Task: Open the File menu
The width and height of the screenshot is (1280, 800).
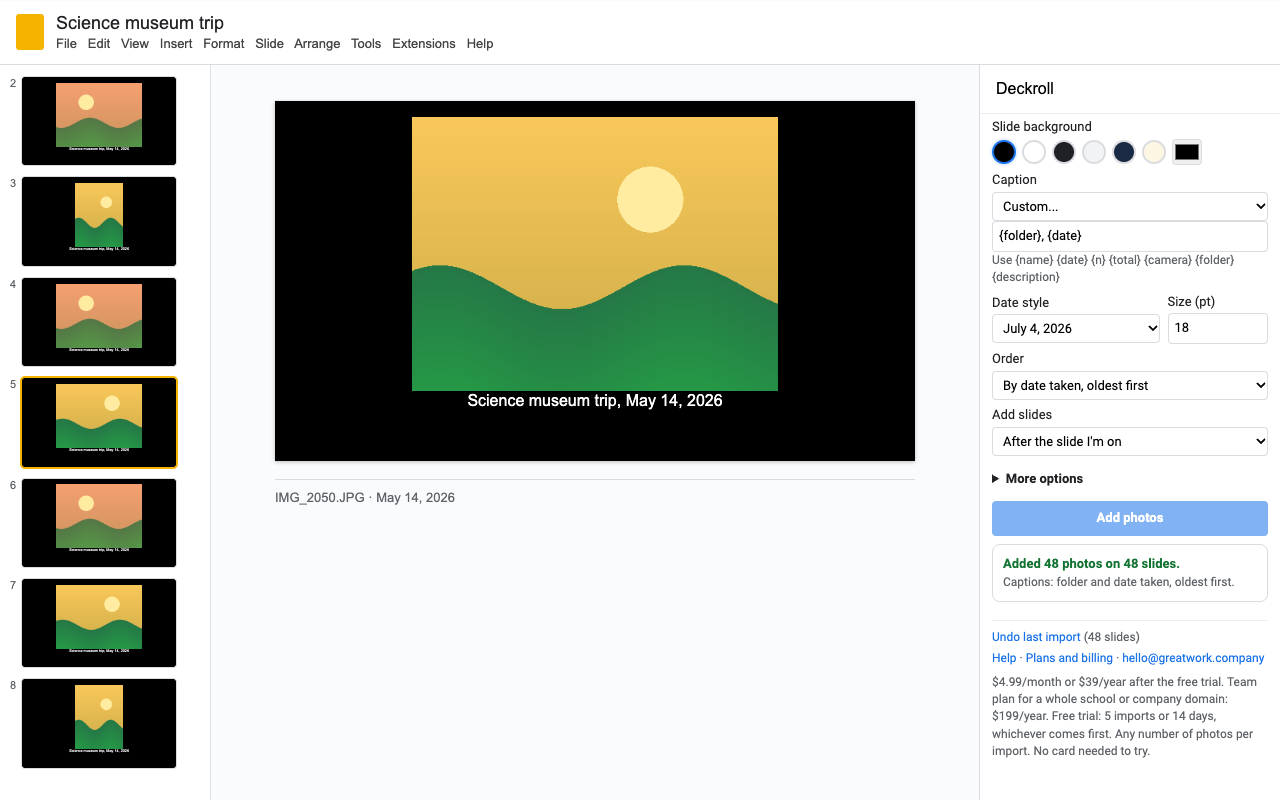Action: coord(66,44)
